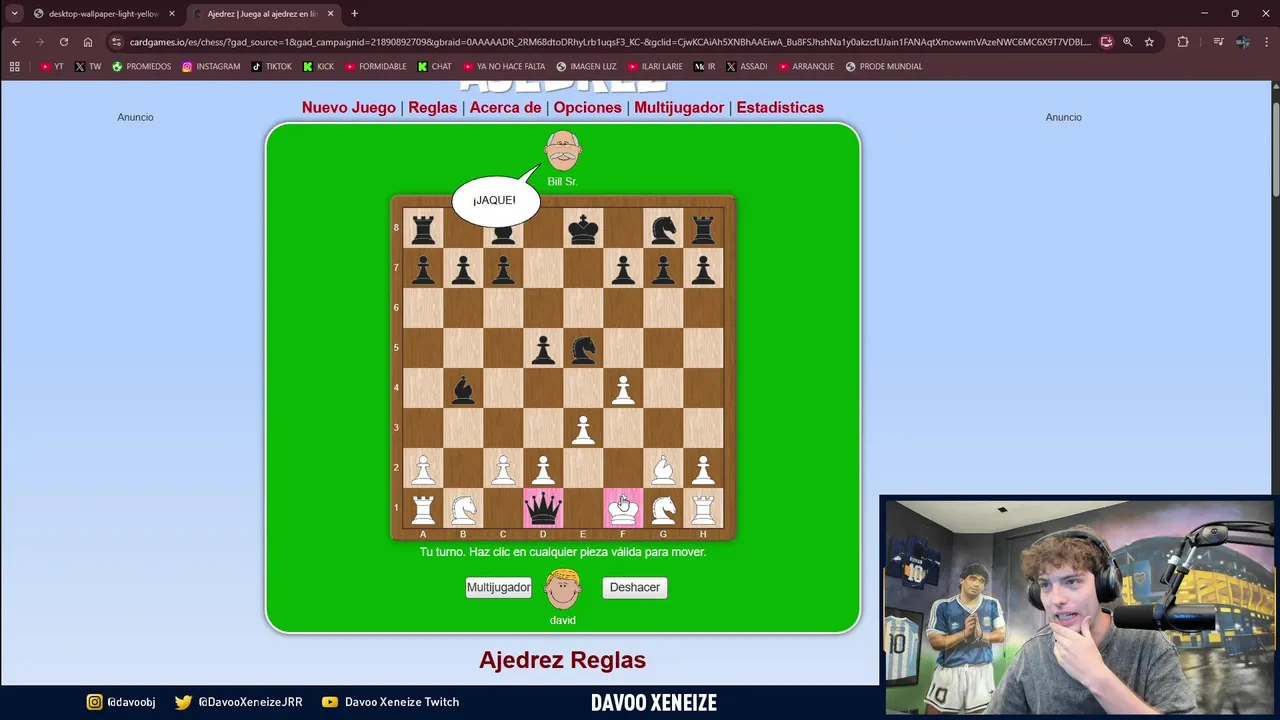
Task: Click the black rook on a8
Action: (x=423, y=229)
